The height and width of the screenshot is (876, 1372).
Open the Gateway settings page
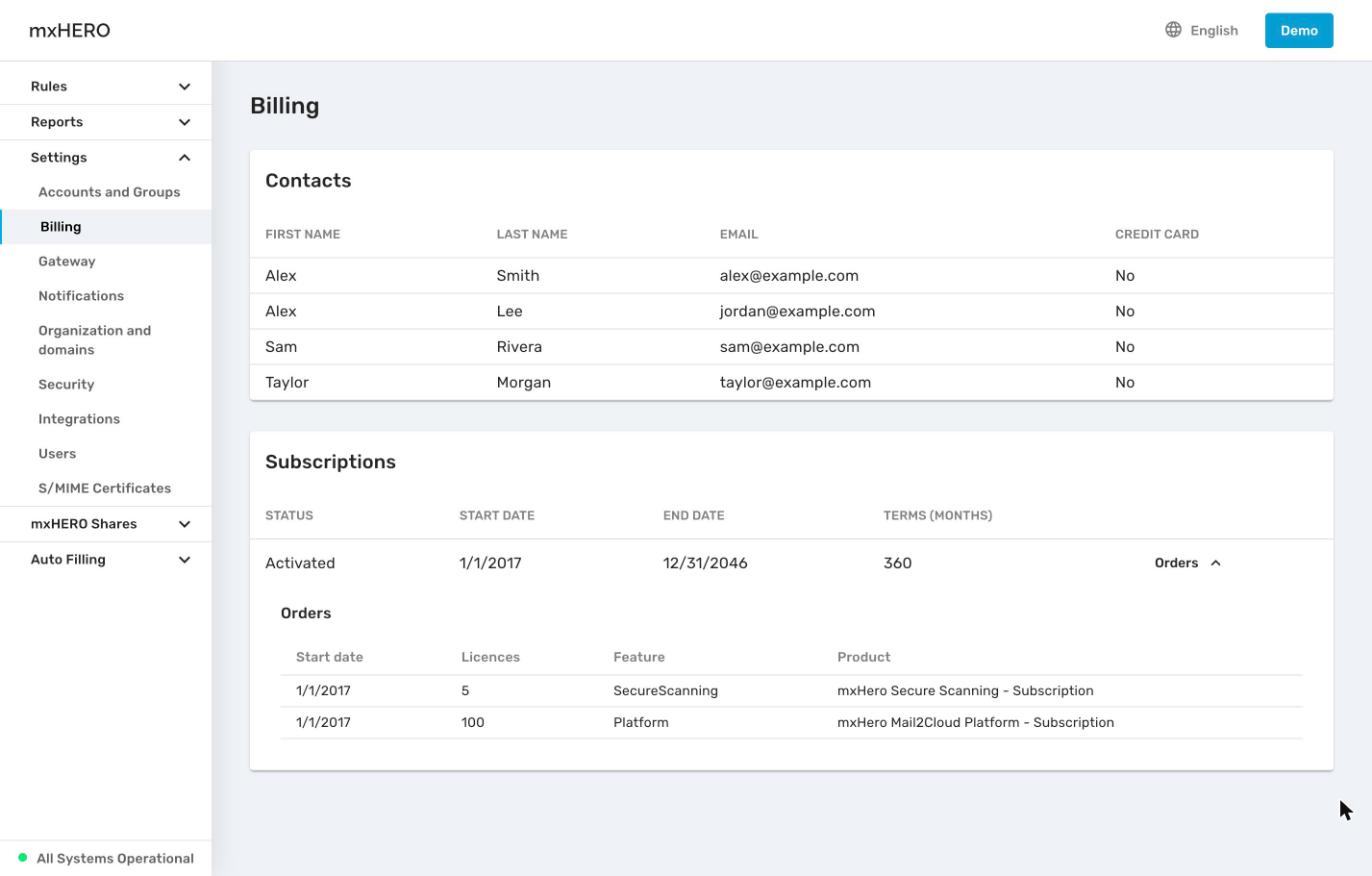[67, 261]
